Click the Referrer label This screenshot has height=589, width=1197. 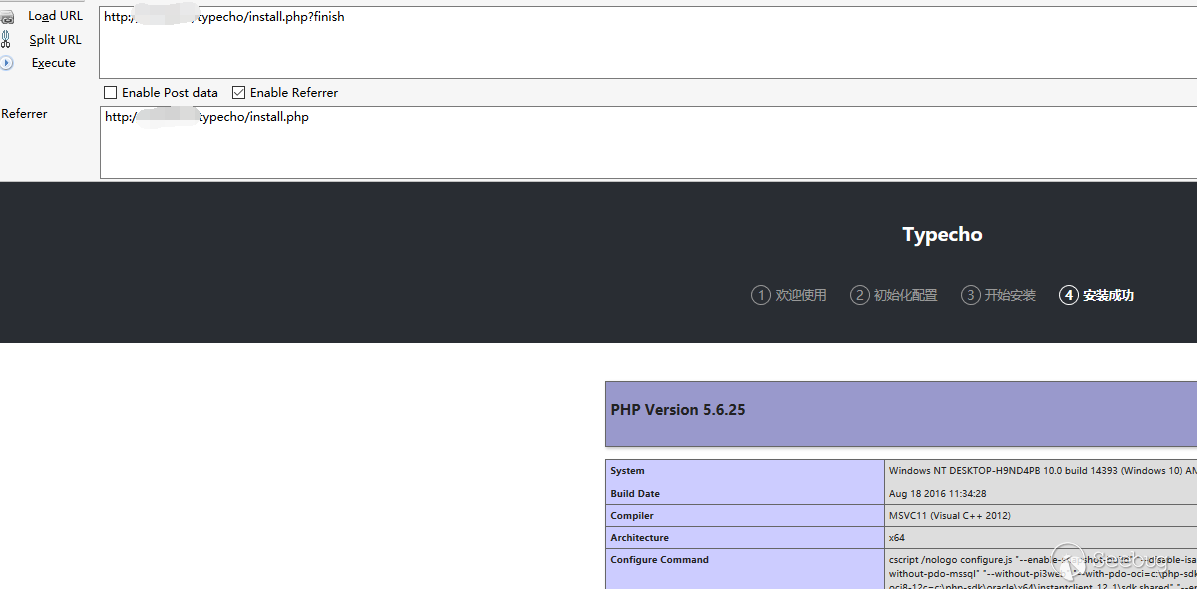coord(24,114)
